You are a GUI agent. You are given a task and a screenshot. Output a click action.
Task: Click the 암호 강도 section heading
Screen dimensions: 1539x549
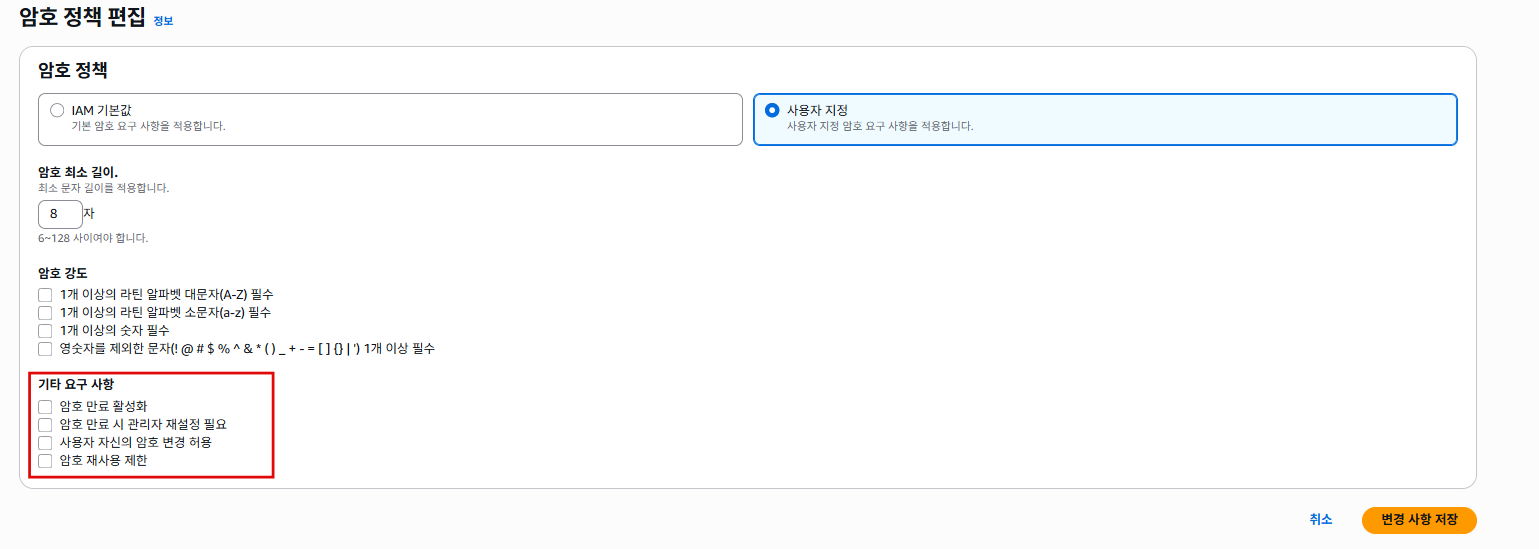pos(62,273)
